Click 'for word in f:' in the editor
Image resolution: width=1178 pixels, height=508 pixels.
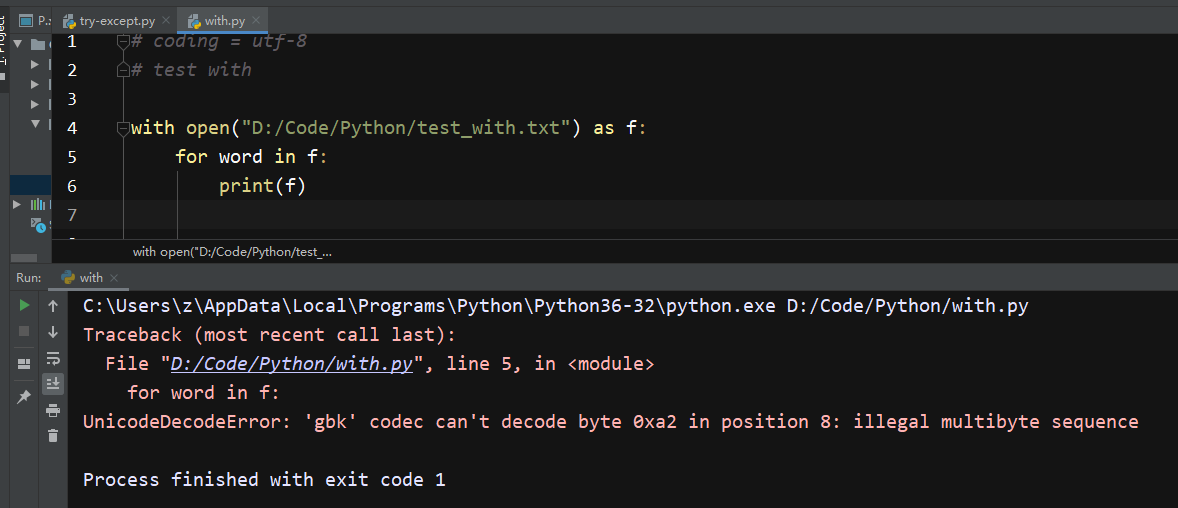click(252, 157)
